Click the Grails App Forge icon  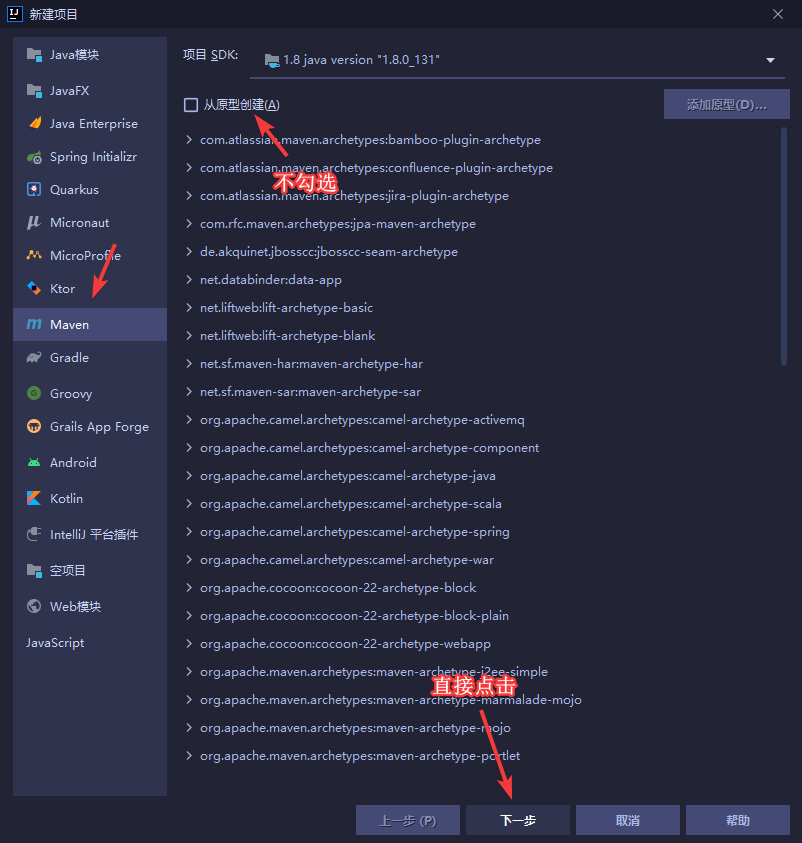[x=34, y=427]
